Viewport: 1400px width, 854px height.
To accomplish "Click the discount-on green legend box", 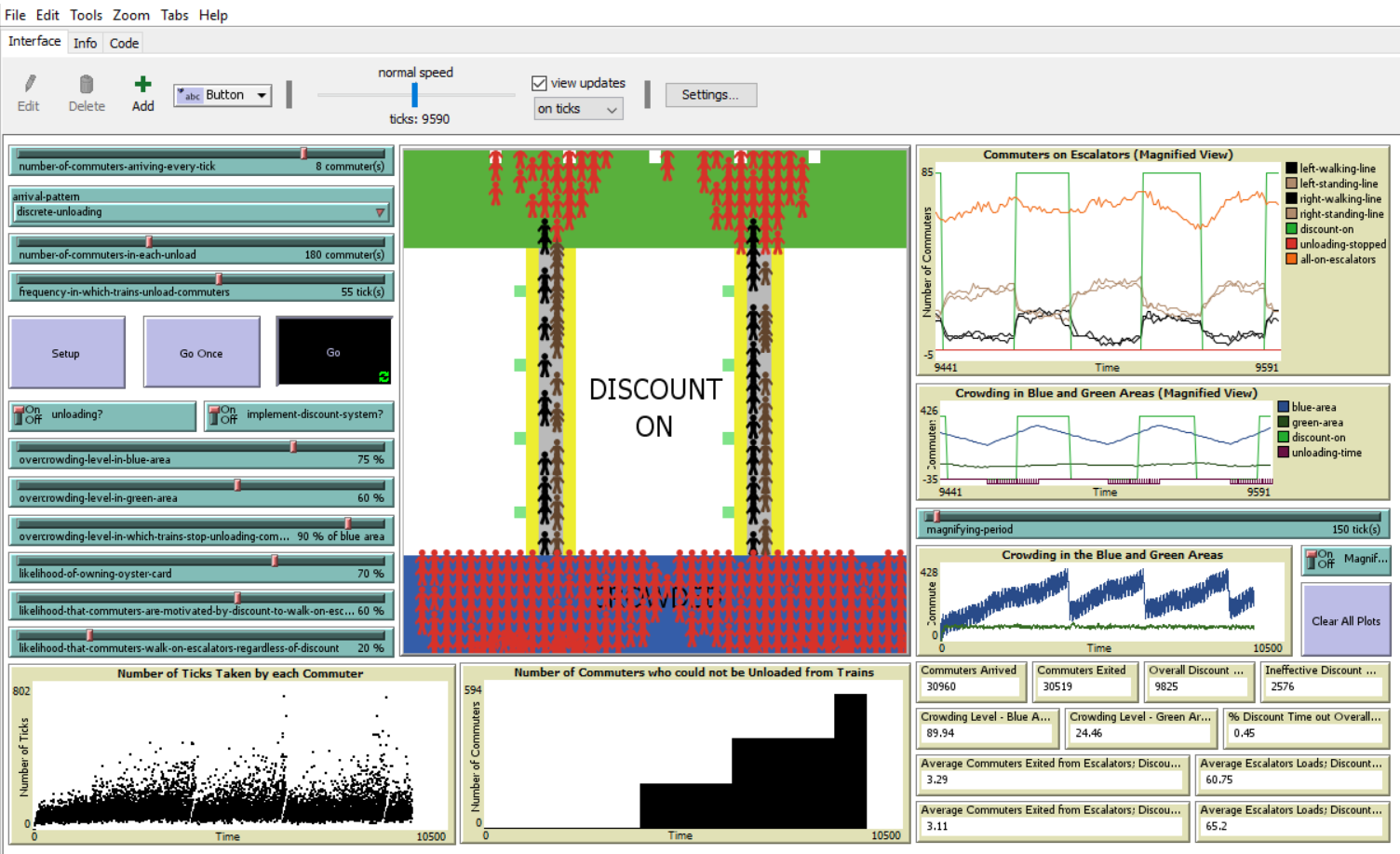I will (1291, 229).
